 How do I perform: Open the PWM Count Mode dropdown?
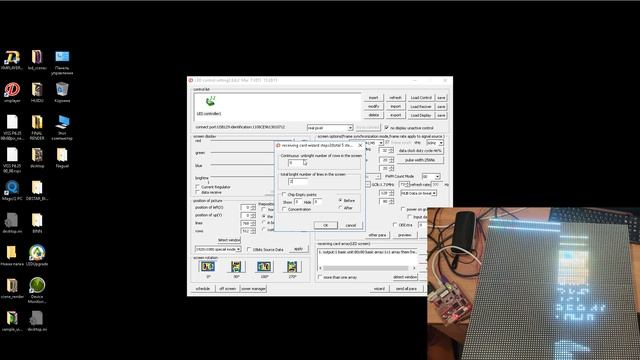pyautogui.click(x=431, y=176)
